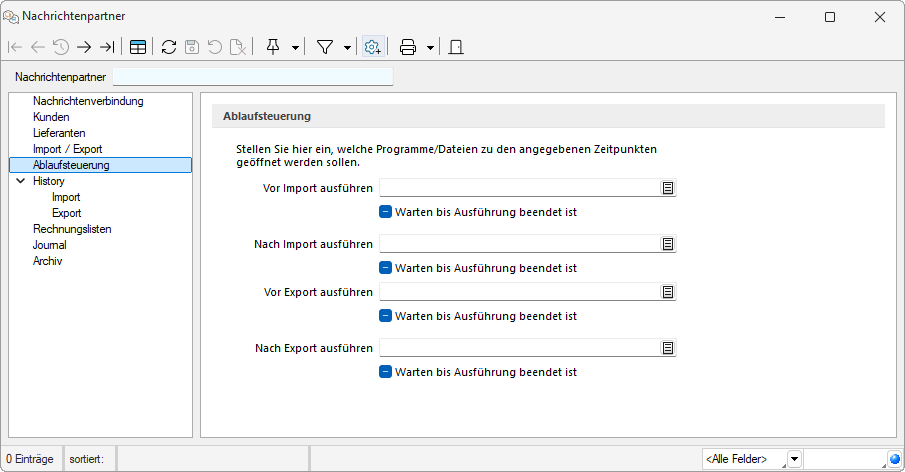Click the filter funnel icon
905x472 pixels.
[x=325, y=47]
